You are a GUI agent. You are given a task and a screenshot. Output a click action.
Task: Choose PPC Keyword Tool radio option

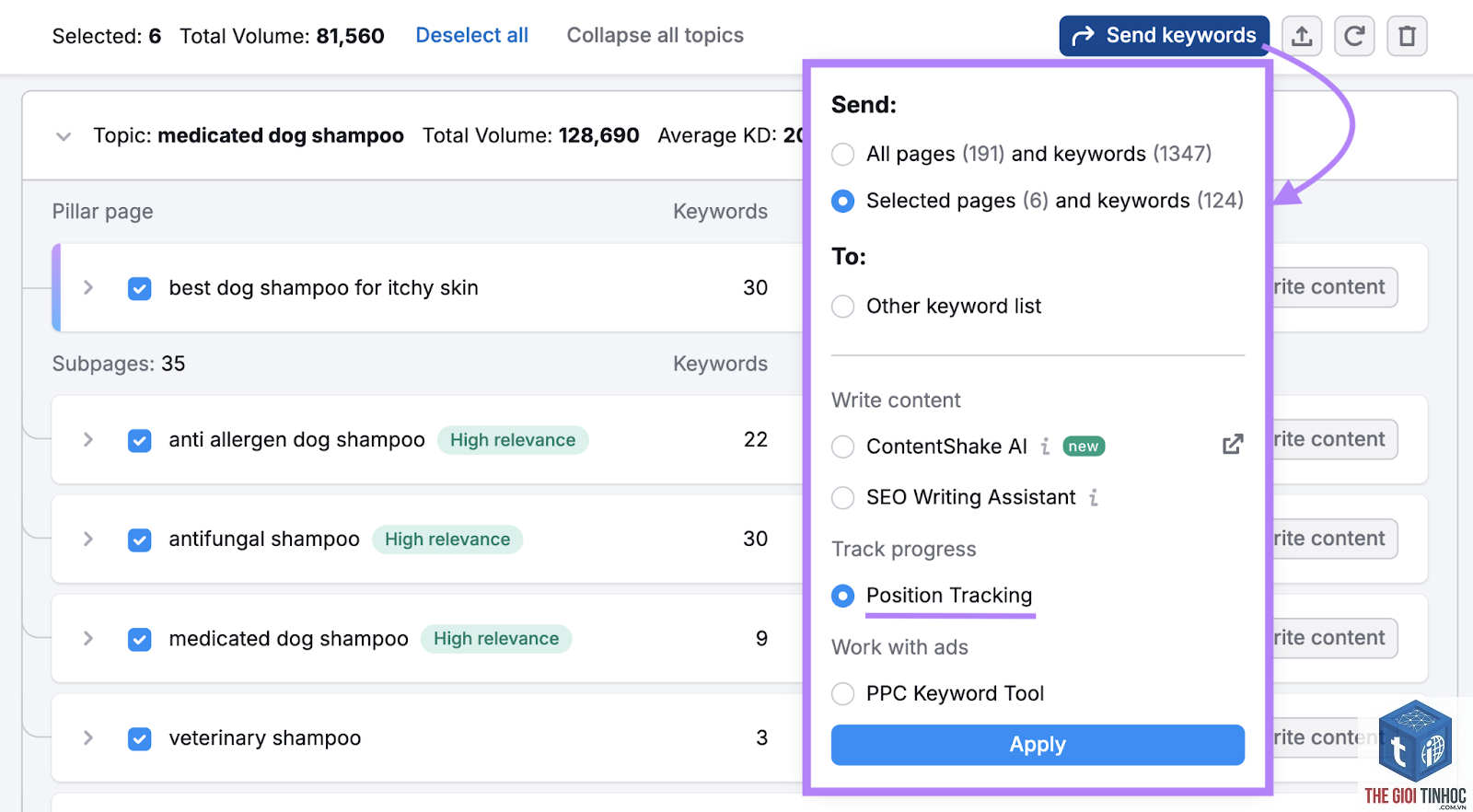[842, 693]
